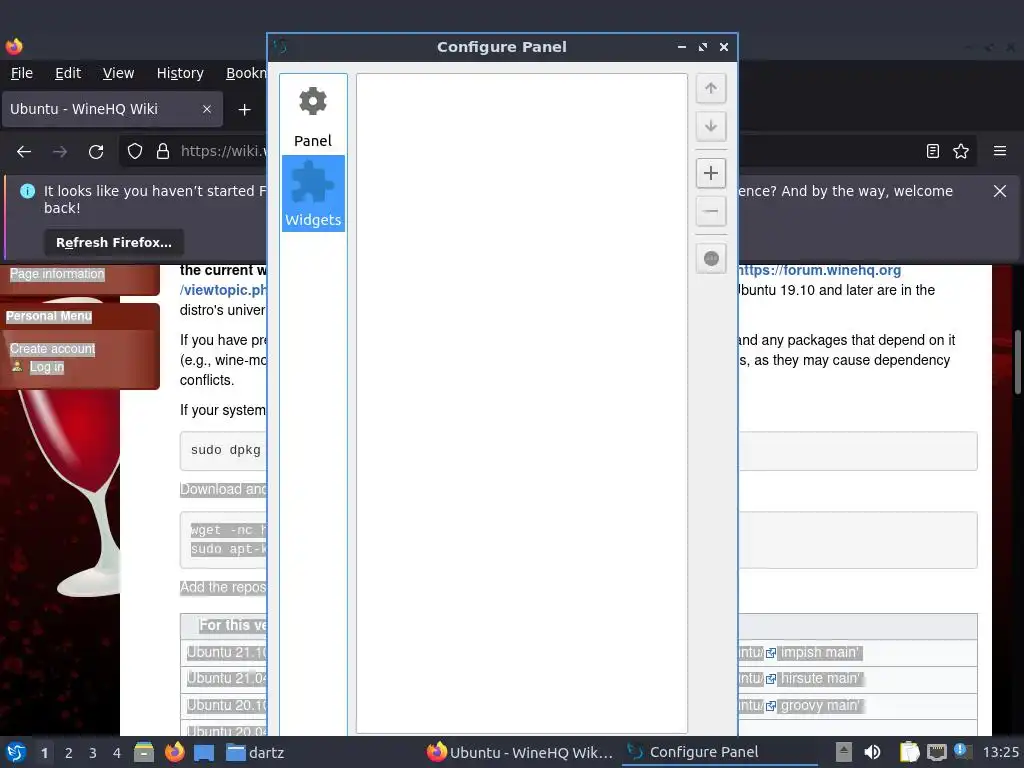Image resolution: width=1024 pixels, height=768 pixels.
Task: Open the Bookmarks menu in Firefox
Action: 246,73
